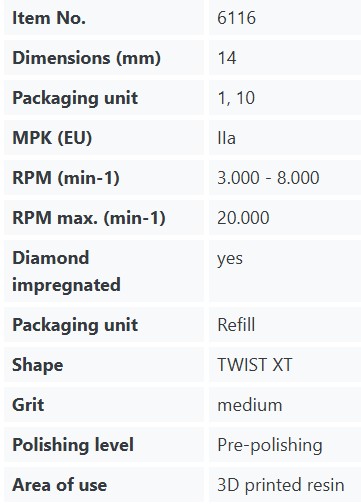Click the Shape label cell
The image size is (361, 504).
pyautogui.click(x=104, y=365)
